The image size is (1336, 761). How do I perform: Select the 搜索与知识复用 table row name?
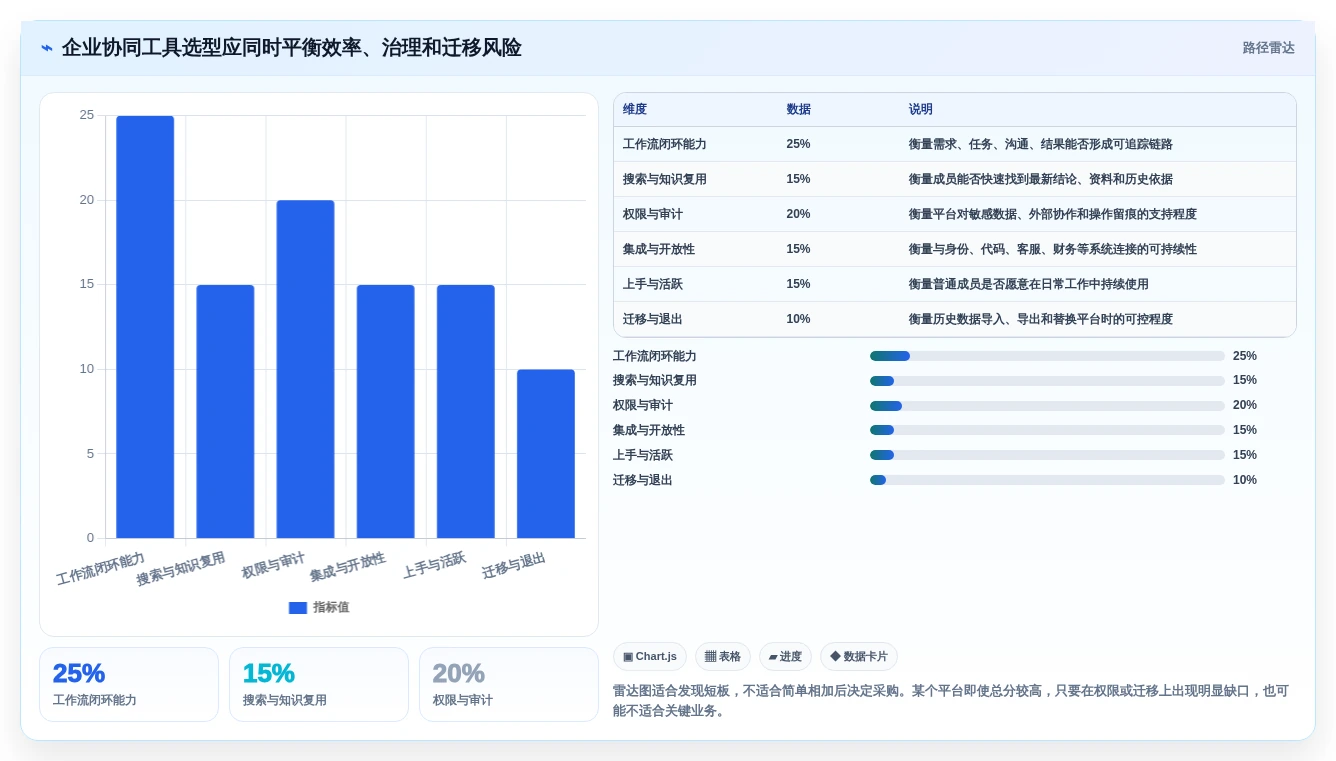click(x=665, y=179)
